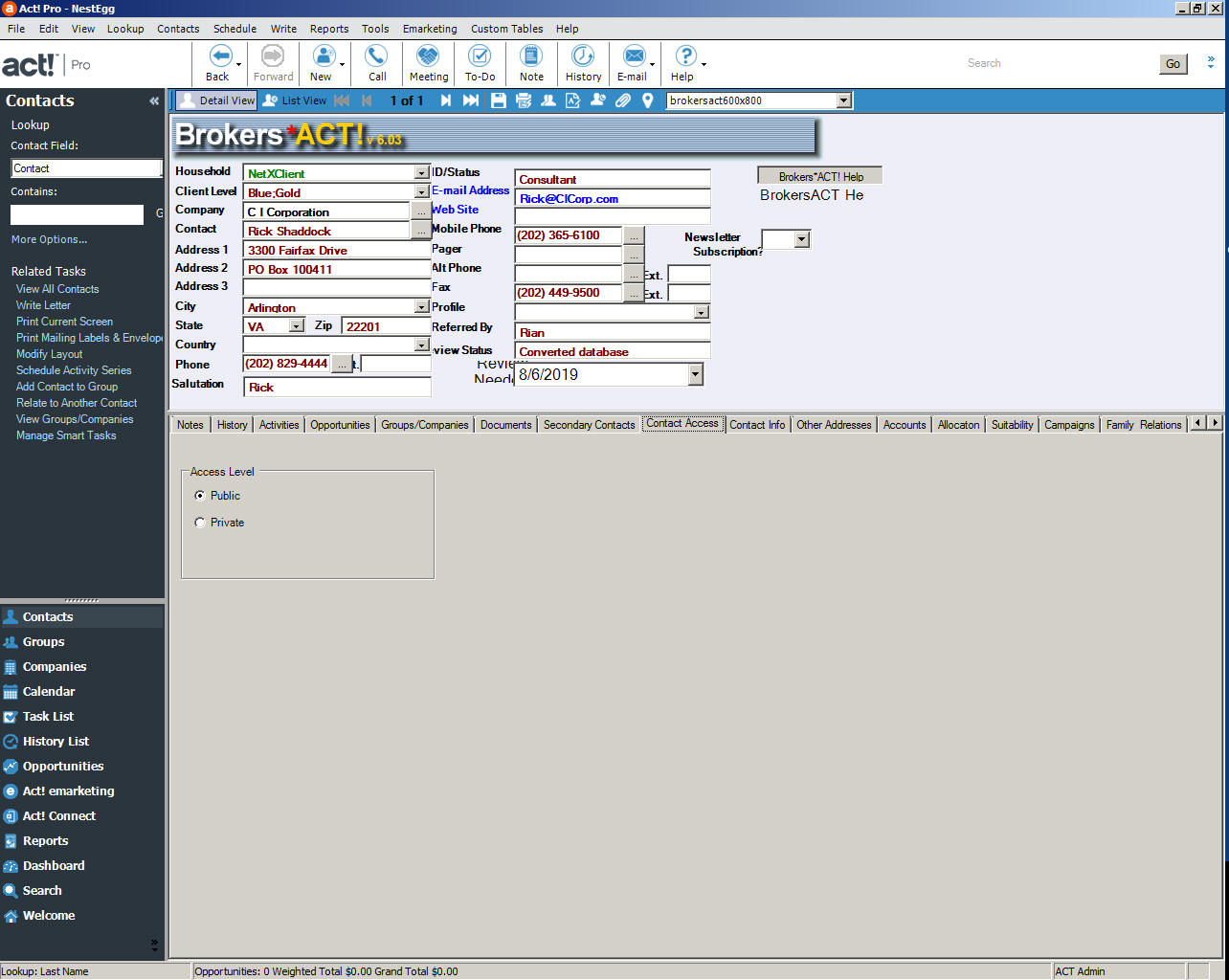
Task: Click Manage Smart Tasks link
Action: click(x=66, y=435)
